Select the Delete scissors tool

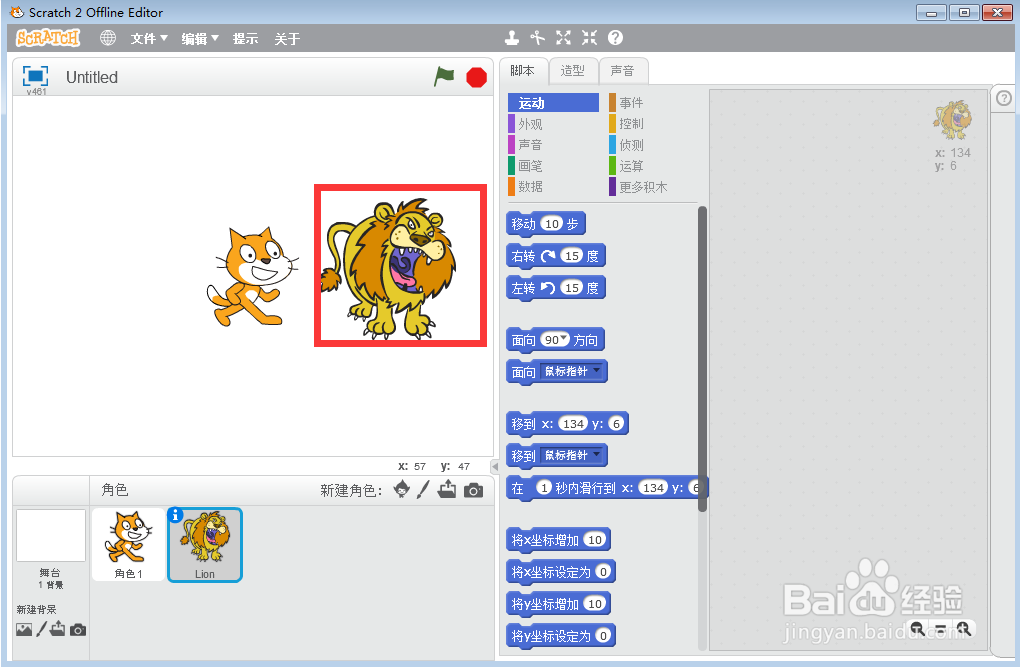pyautogui.click(x=537, y=38)
